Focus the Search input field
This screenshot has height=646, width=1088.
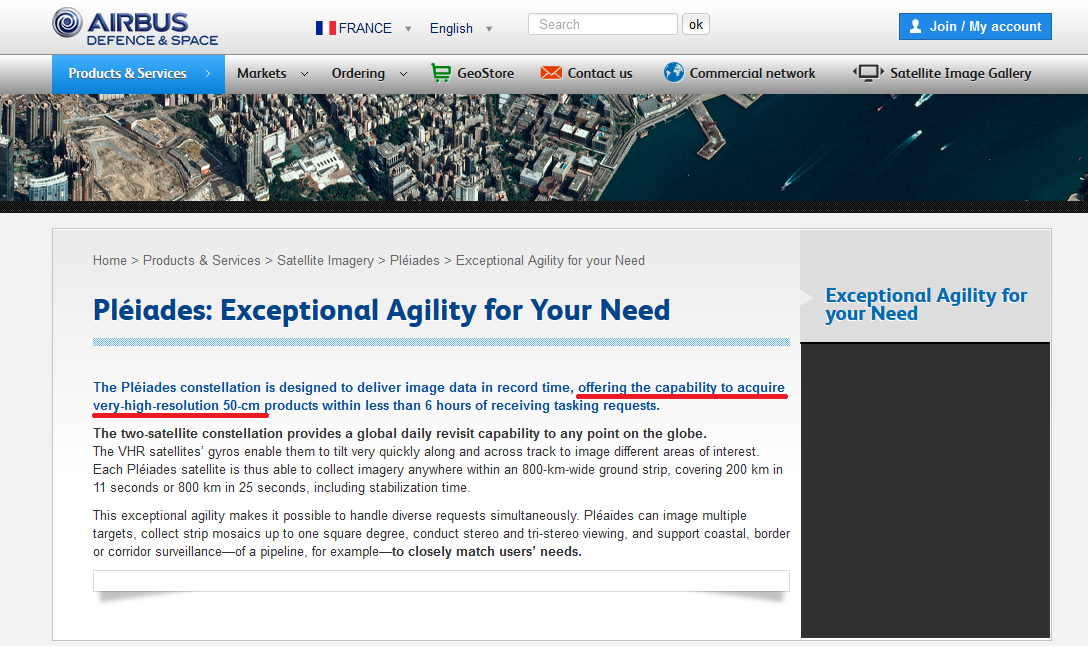click(602, 24)
